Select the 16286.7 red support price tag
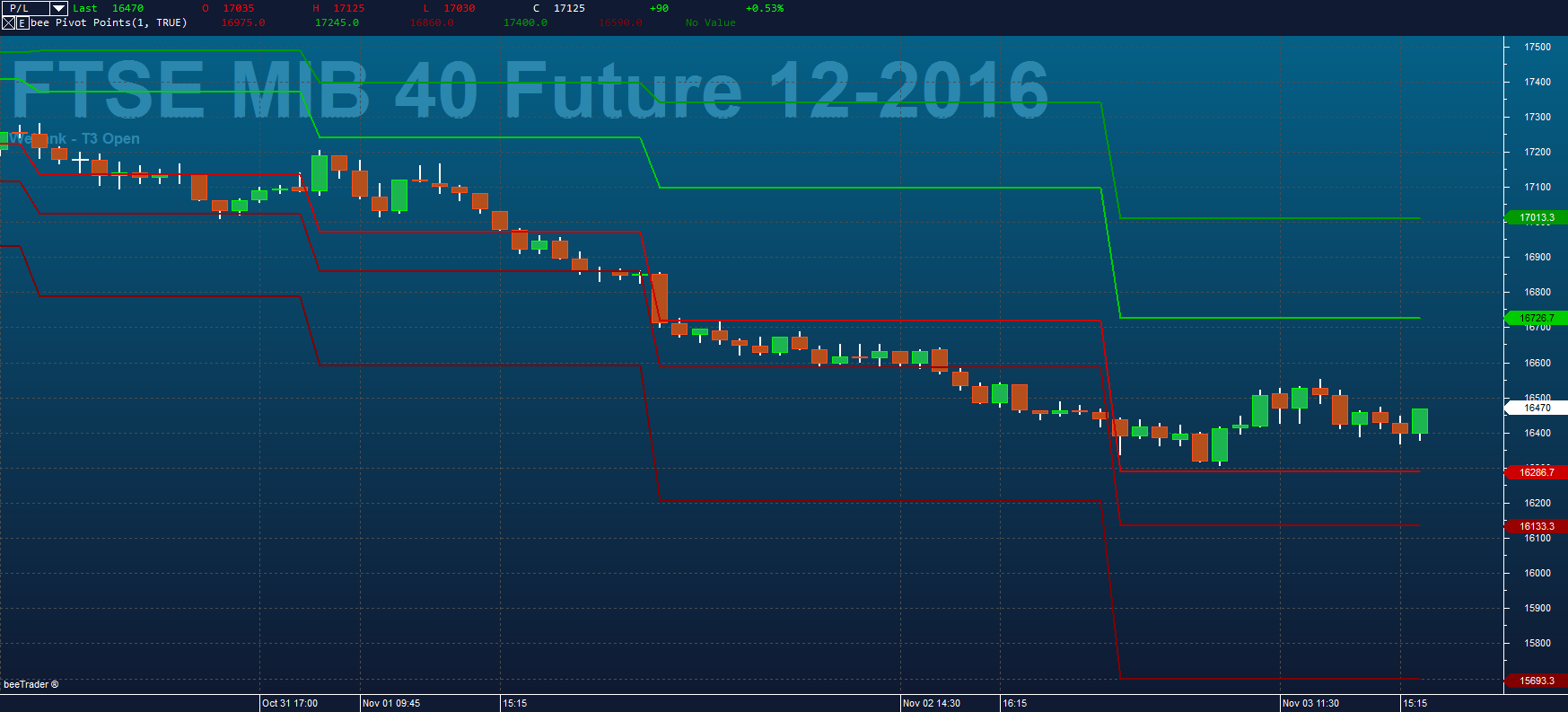Viewport: 1568px width, 712px height. click(x=1536, y=472)
